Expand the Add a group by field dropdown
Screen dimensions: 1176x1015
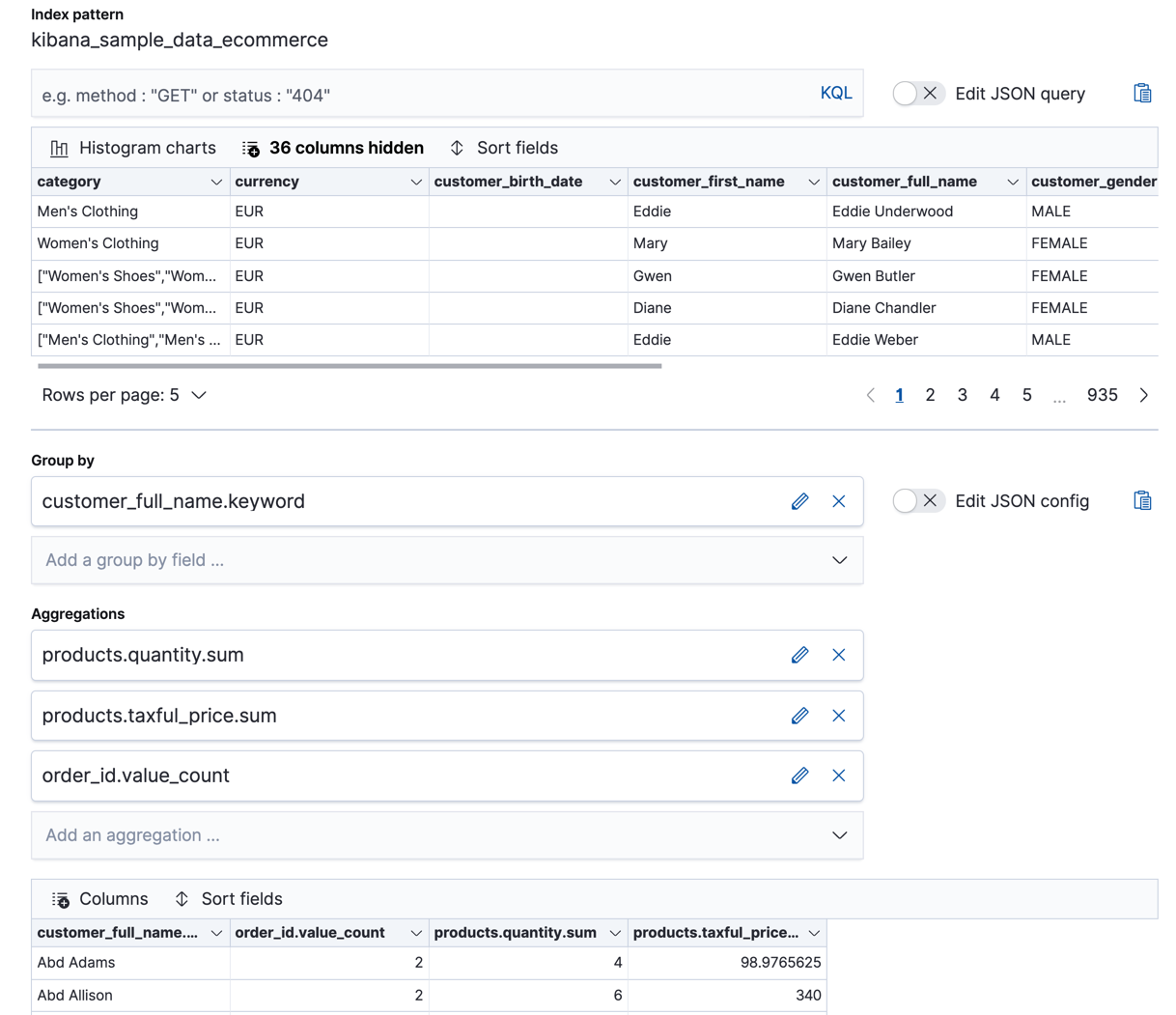pos(838,560)
